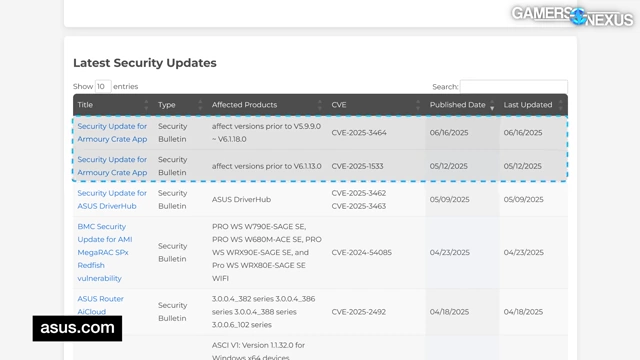Click the ASUS DriverHub affected product cell

(241, 200)
